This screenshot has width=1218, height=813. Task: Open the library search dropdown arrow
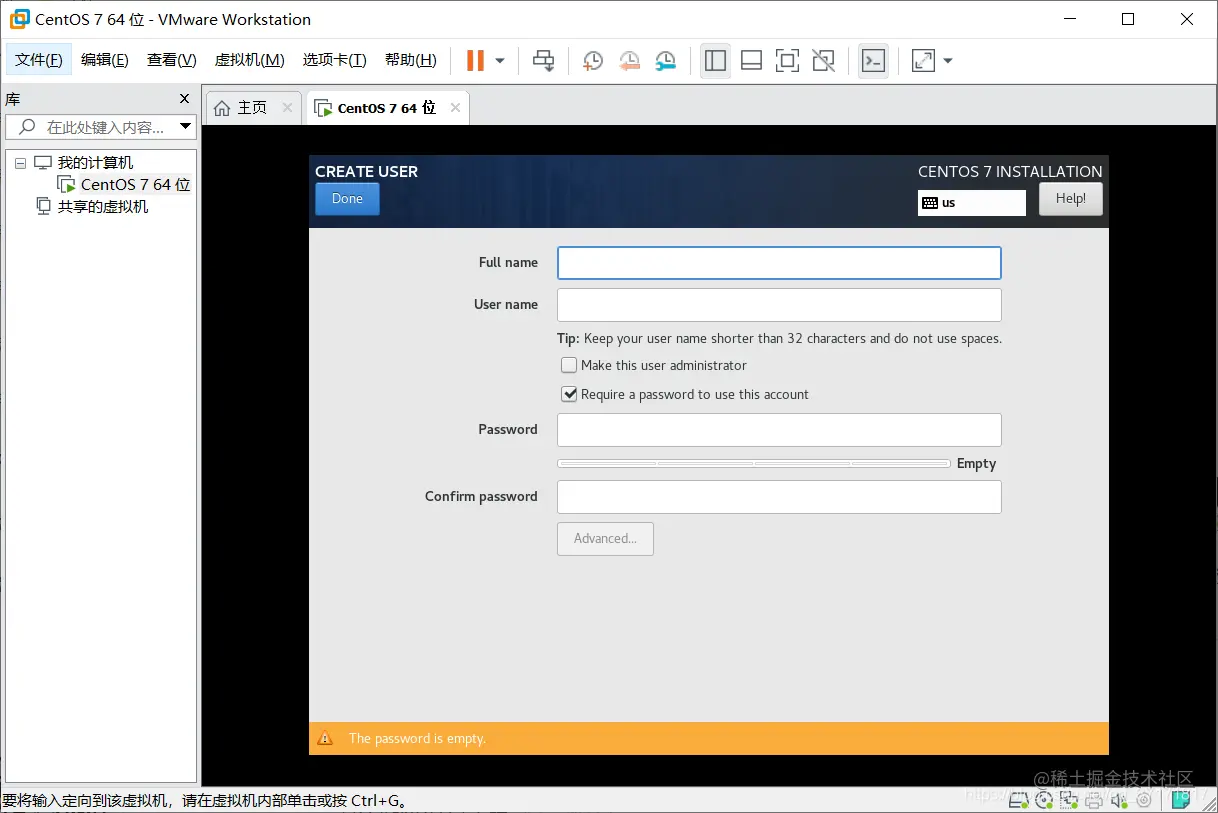click(x=185, y=127)
